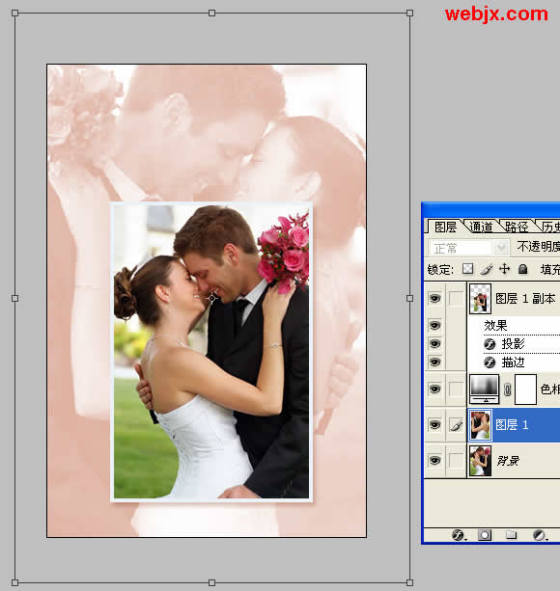Click the bottom-middle transform handle
This screenshot has height=591, width=560.
click(212, 582)
